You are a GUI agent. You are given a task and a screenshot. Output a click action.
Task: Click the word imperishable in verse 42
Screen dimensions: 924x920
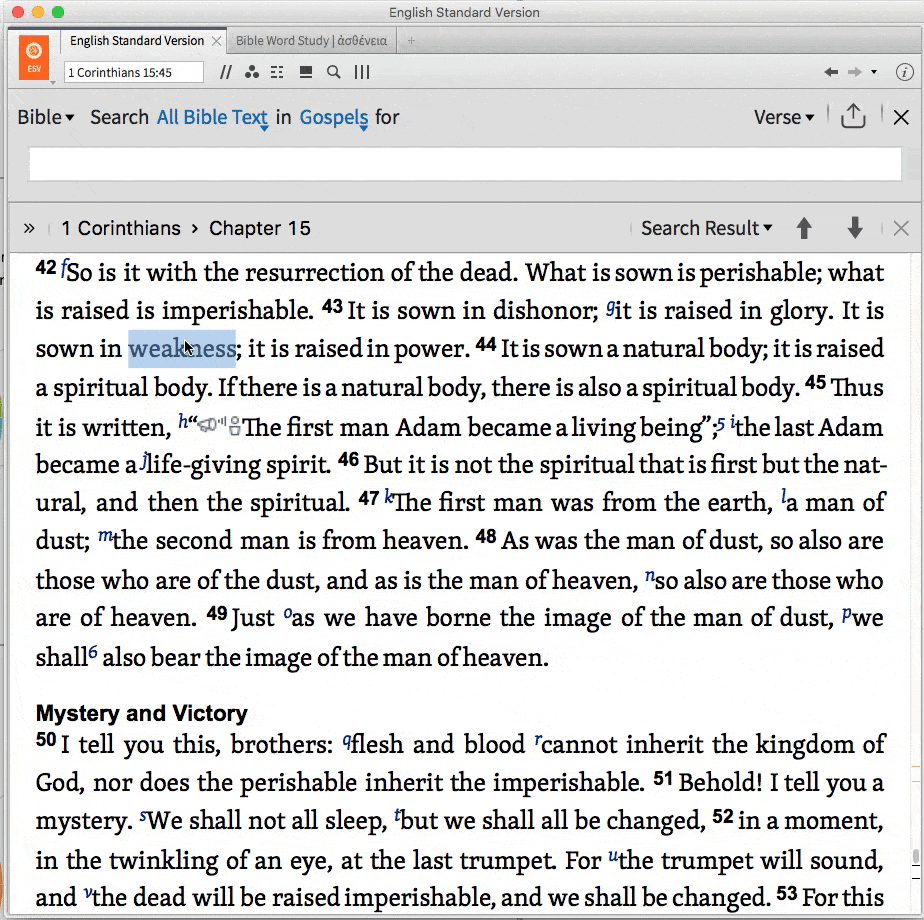(x=237, y=311)
